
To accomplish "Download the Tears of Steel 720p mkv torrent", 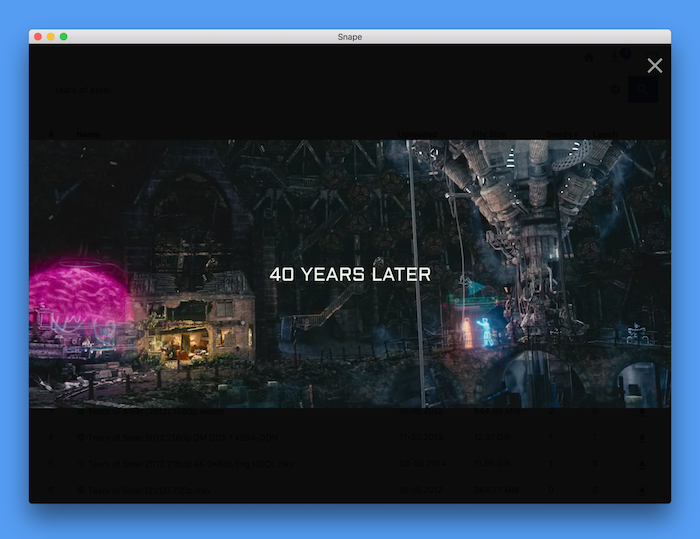I will (x=642, y=490).
